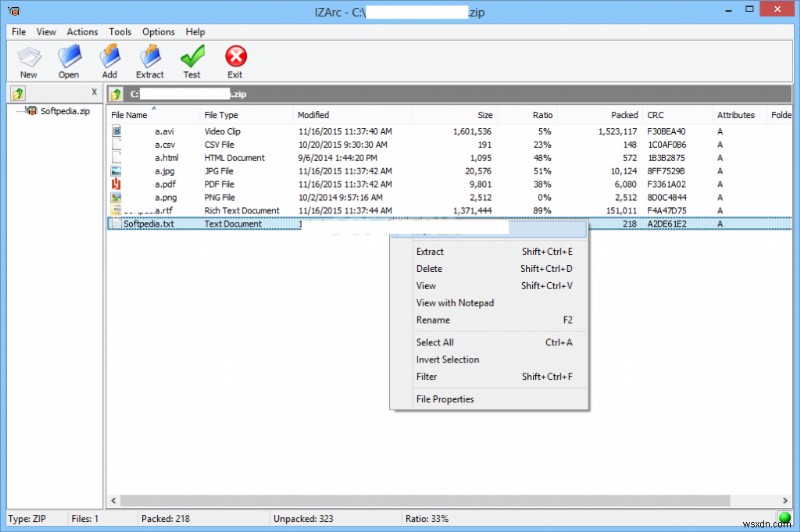Open the Actions menu

(x=82, y=32)
